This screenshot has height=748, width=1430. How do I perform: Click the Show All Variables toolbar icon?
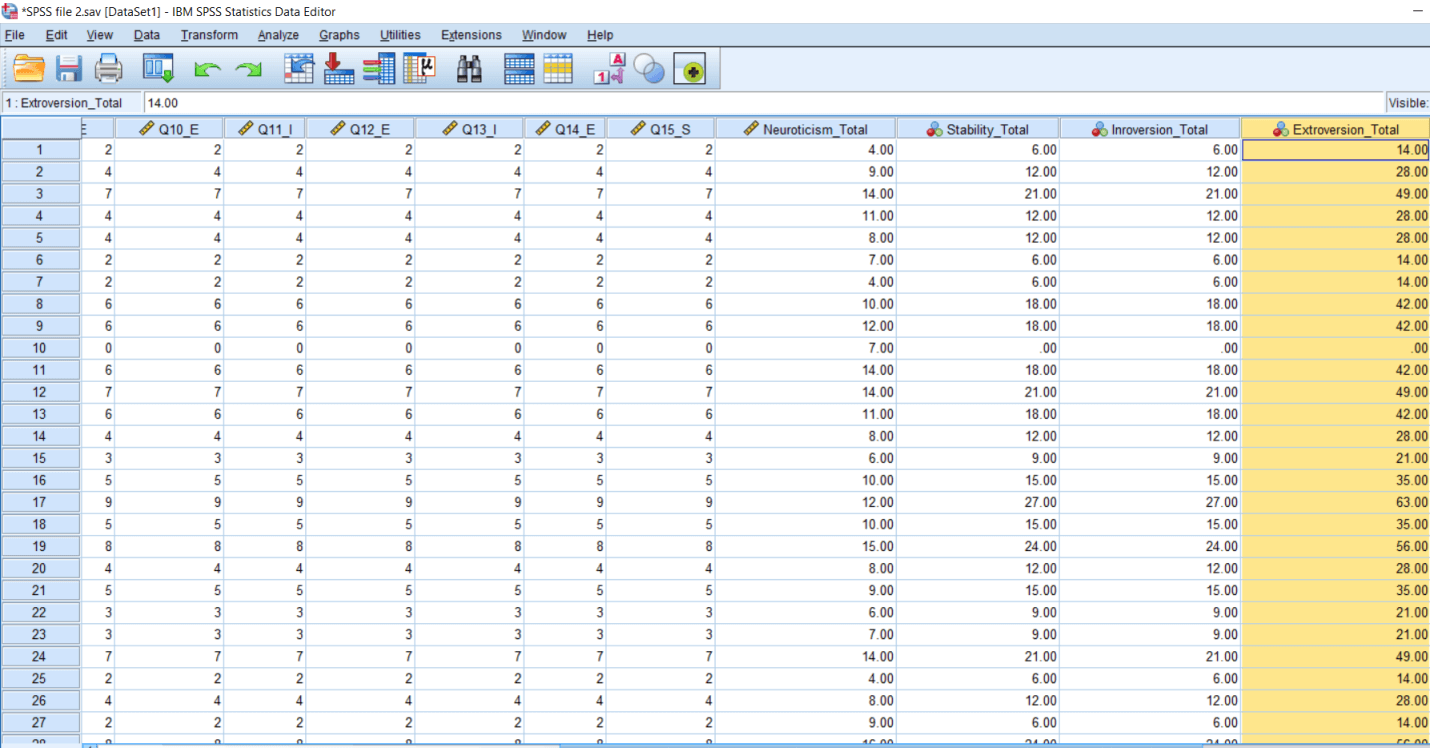689,68
